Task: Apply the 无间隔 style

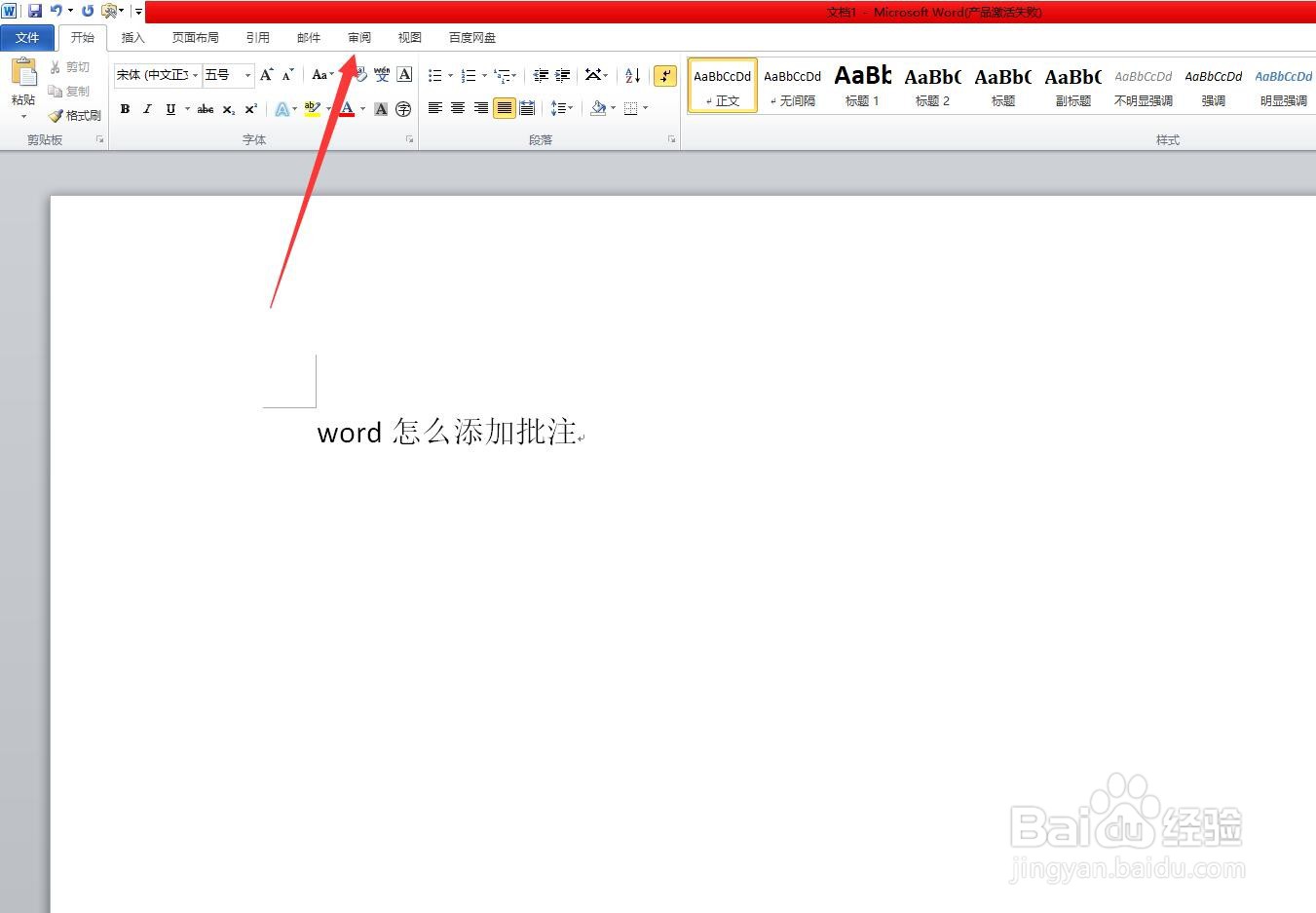Action: tap(793, 86)
